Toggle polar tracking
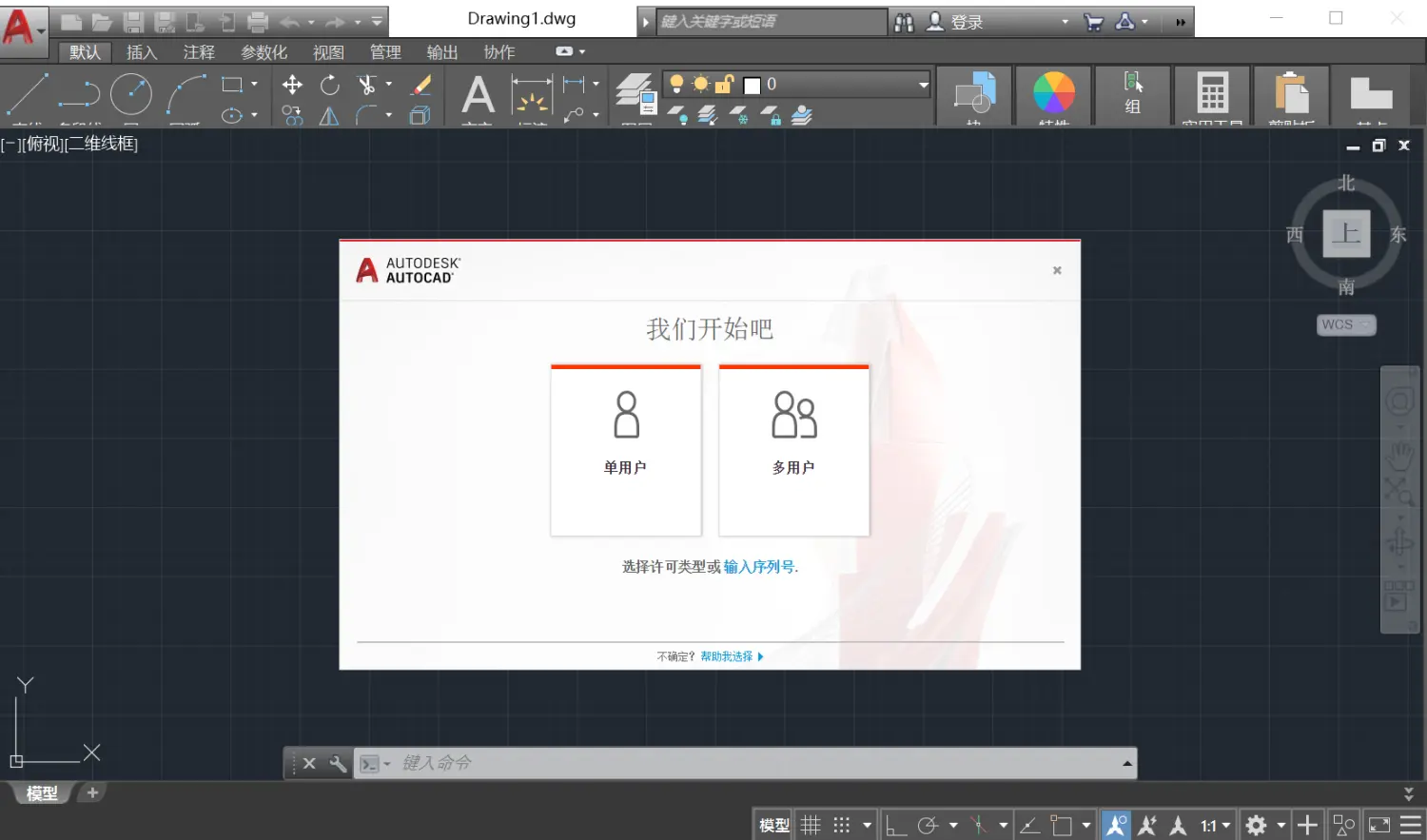 (x=928, y=825)
